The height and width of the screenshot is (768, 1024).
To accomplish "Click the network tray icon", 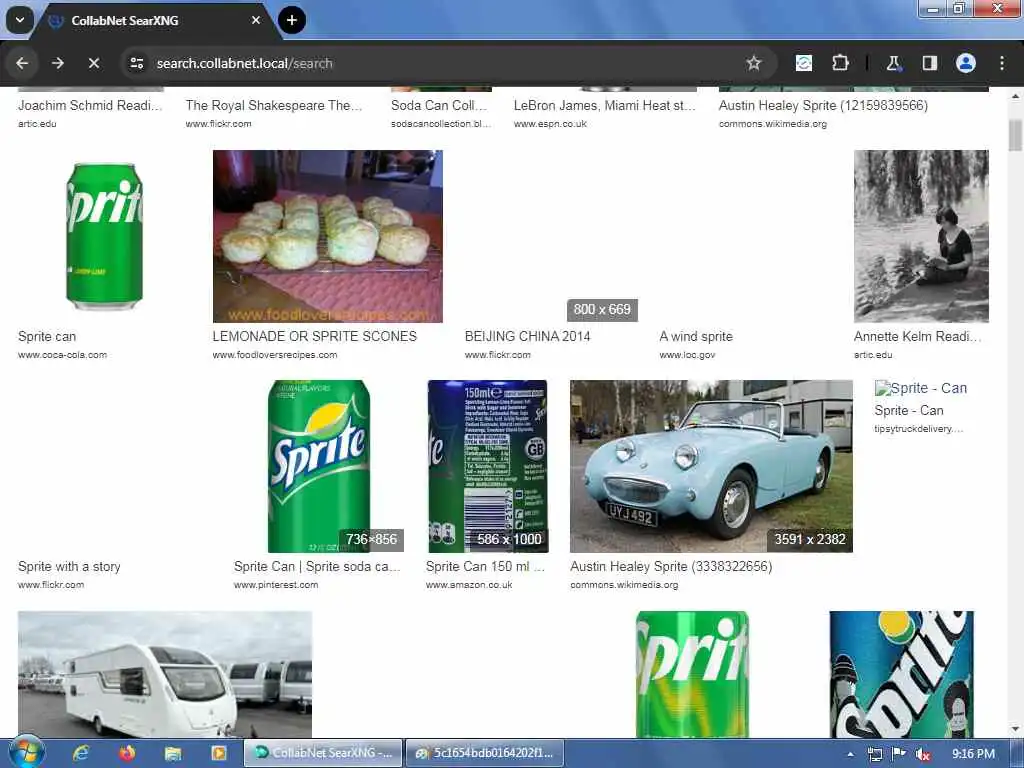I will point(875,754).
